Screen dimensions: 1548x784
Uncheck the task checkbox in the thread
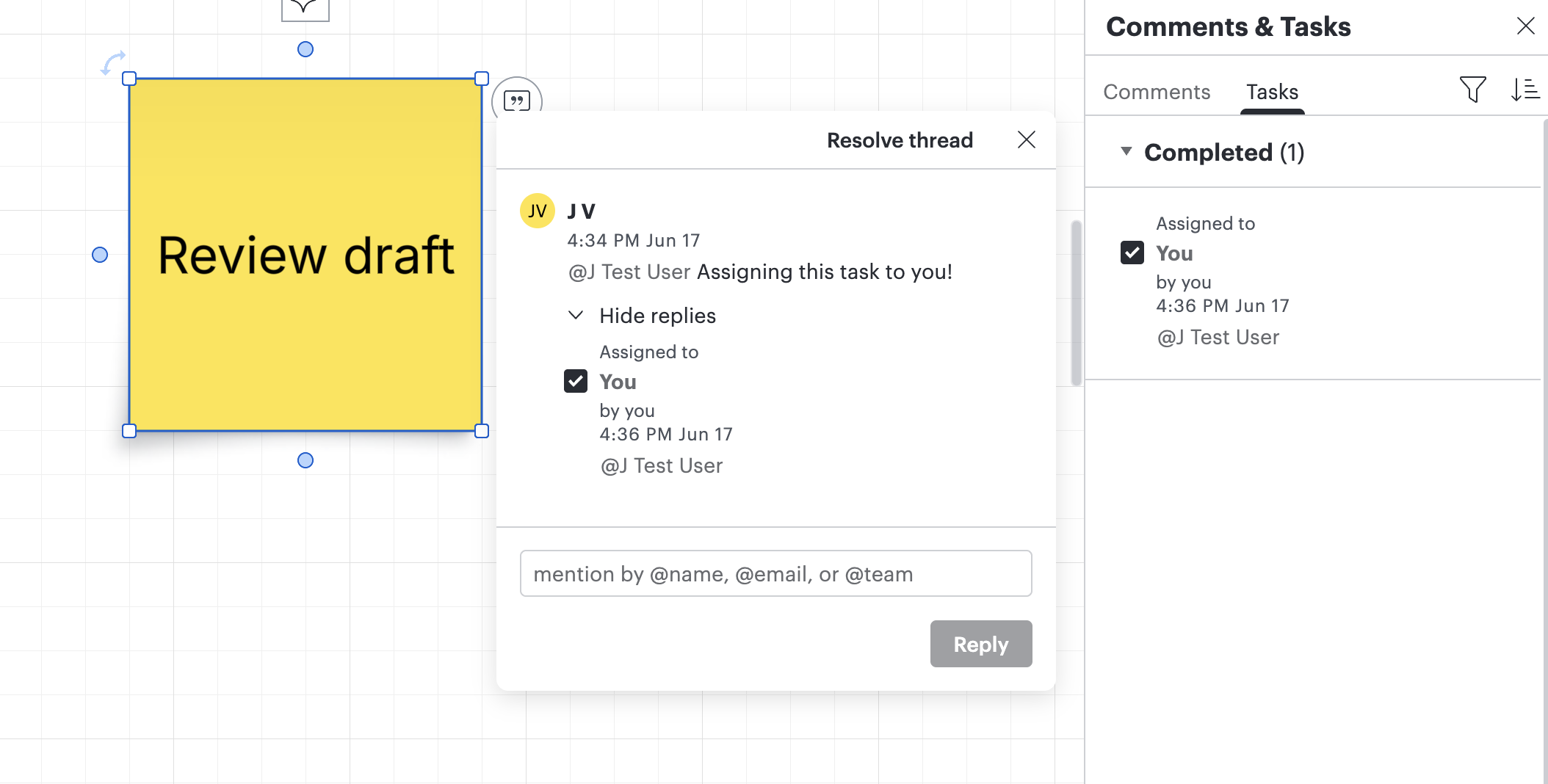point(576,381)
